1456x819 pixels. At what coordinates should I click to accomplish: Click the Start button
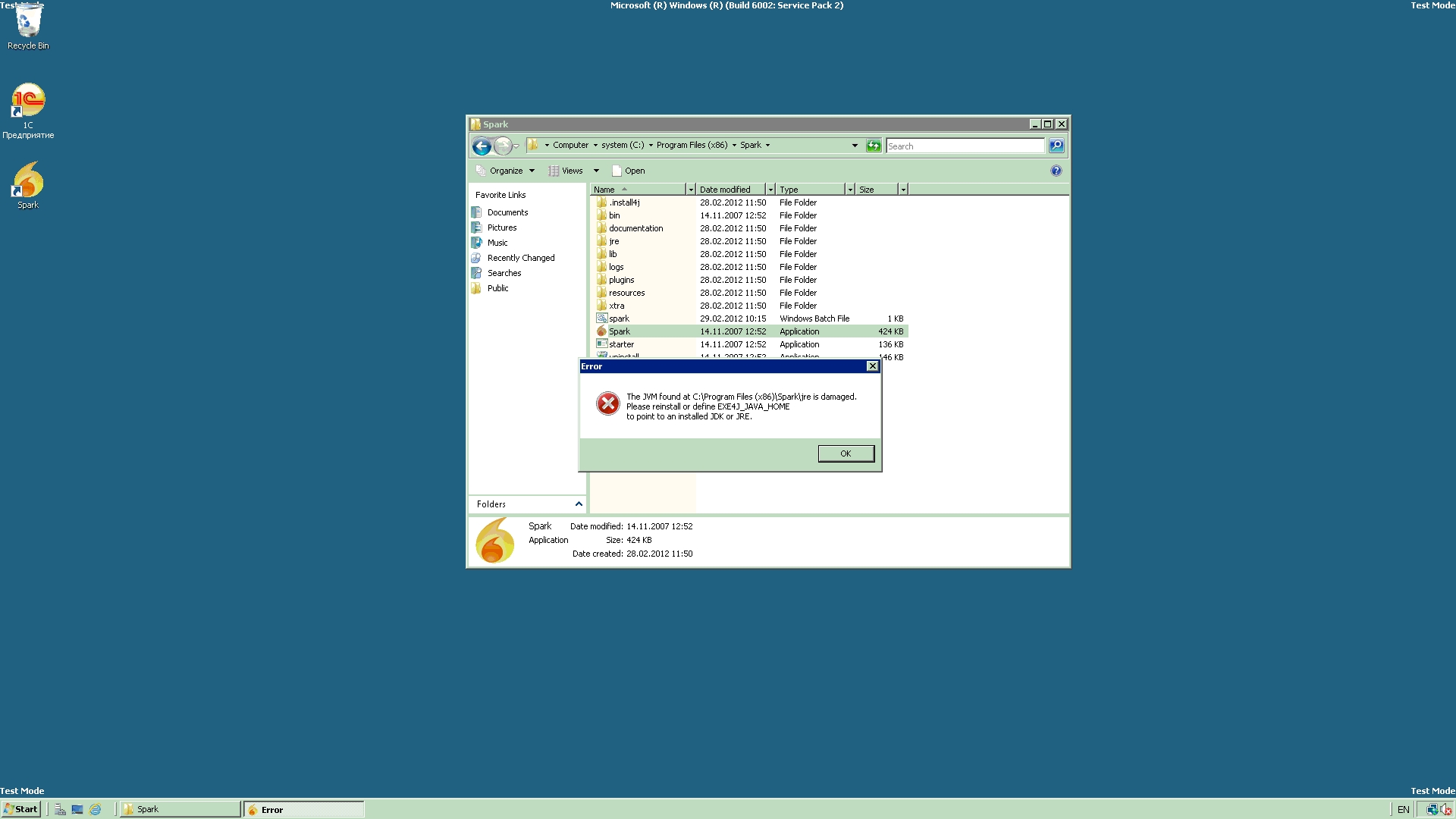point(20,809)
